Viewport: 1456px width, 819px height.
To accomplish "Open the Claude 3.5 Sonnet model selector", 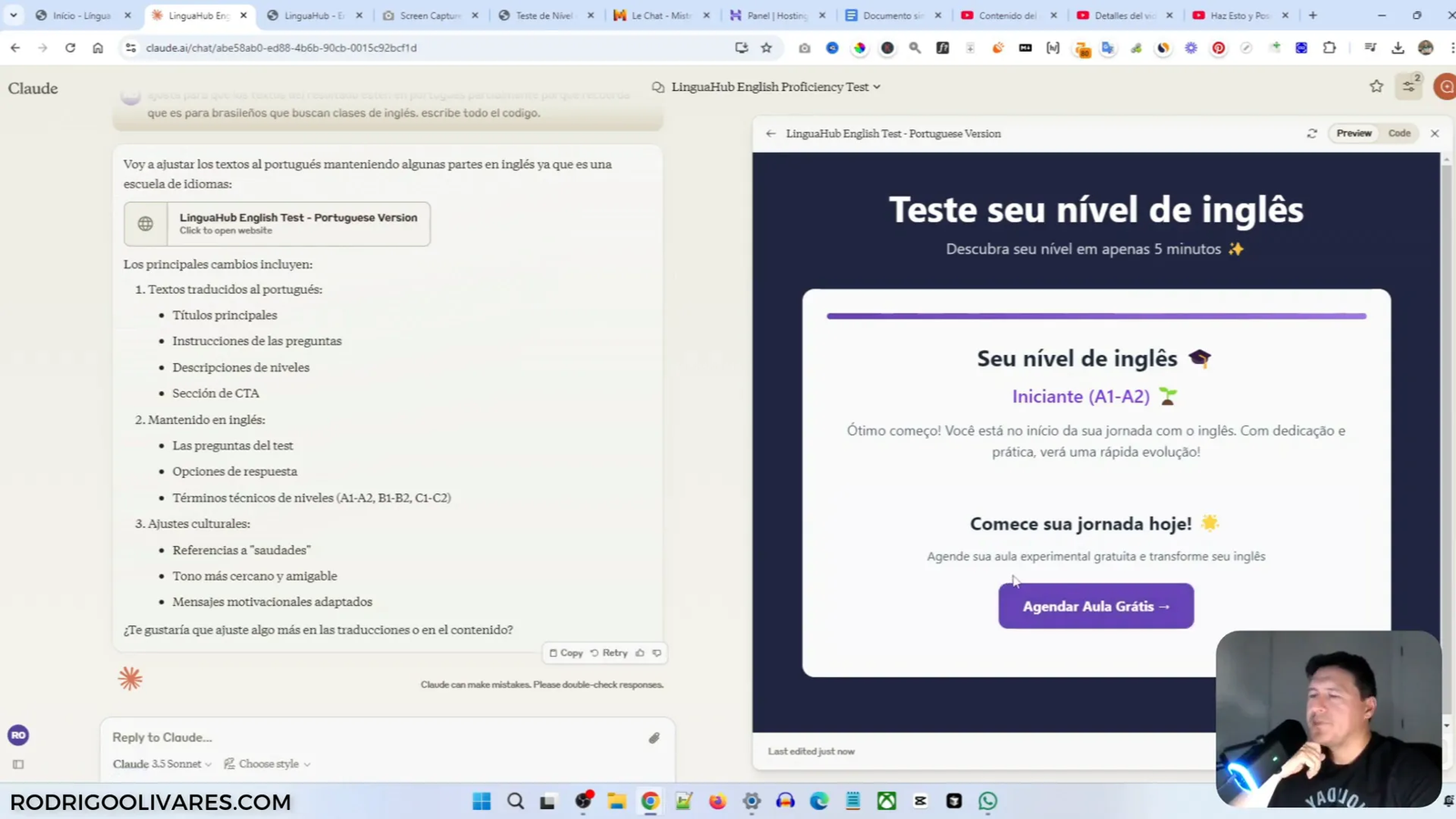I will [160, 763].
